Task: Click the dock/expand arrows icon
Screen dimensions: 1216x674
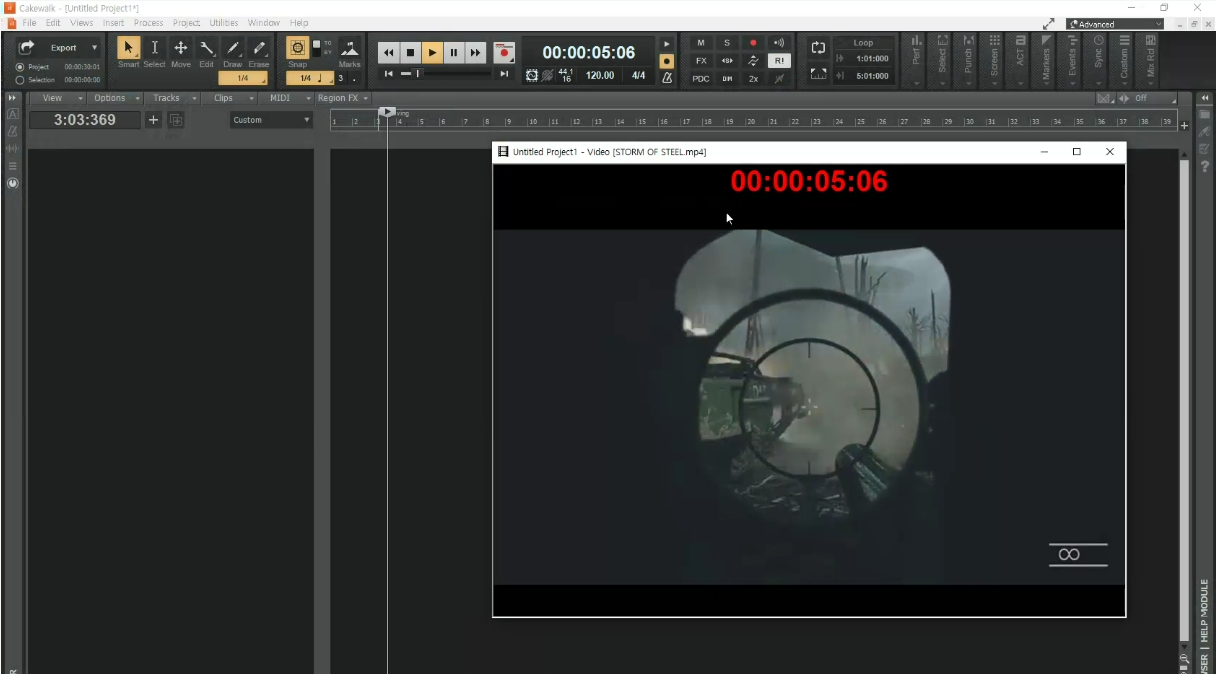Action: [1048, 24]
